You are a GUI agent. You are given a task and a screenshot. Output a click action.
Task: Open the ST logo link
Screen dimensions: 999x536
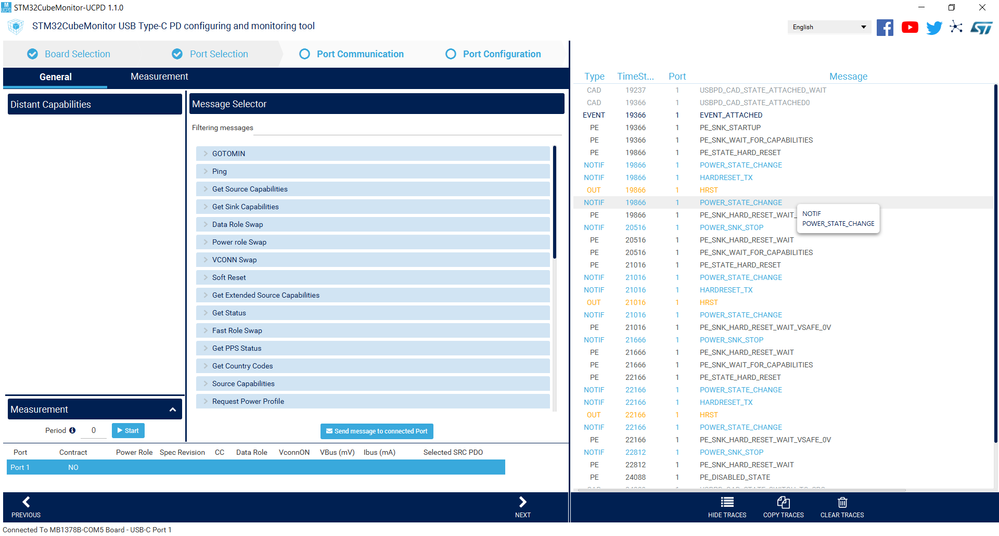coord(981,27)
